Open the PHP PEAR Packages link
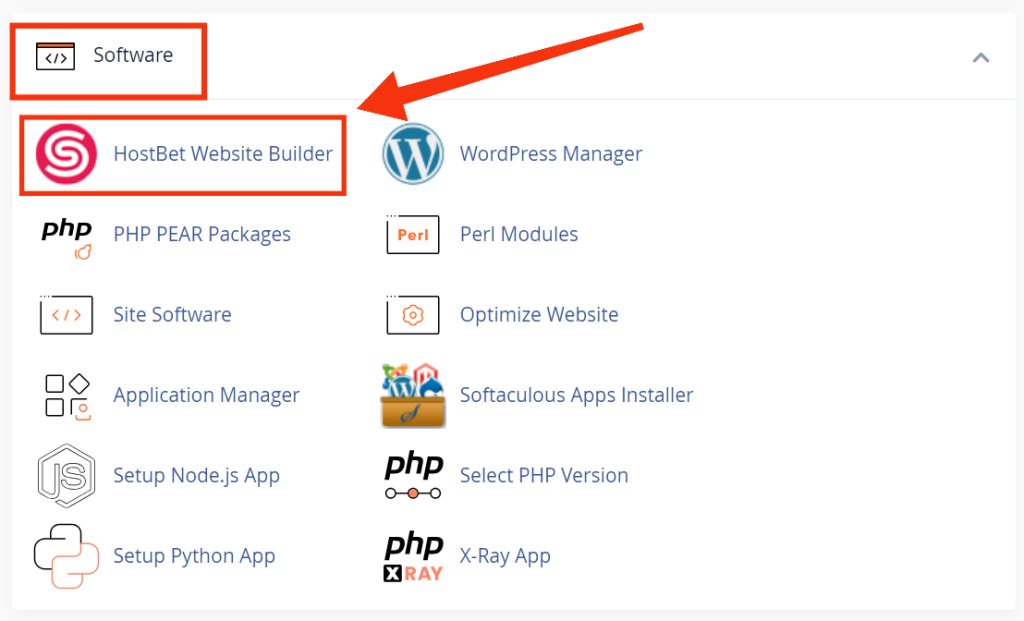 (x=202, y=234)
